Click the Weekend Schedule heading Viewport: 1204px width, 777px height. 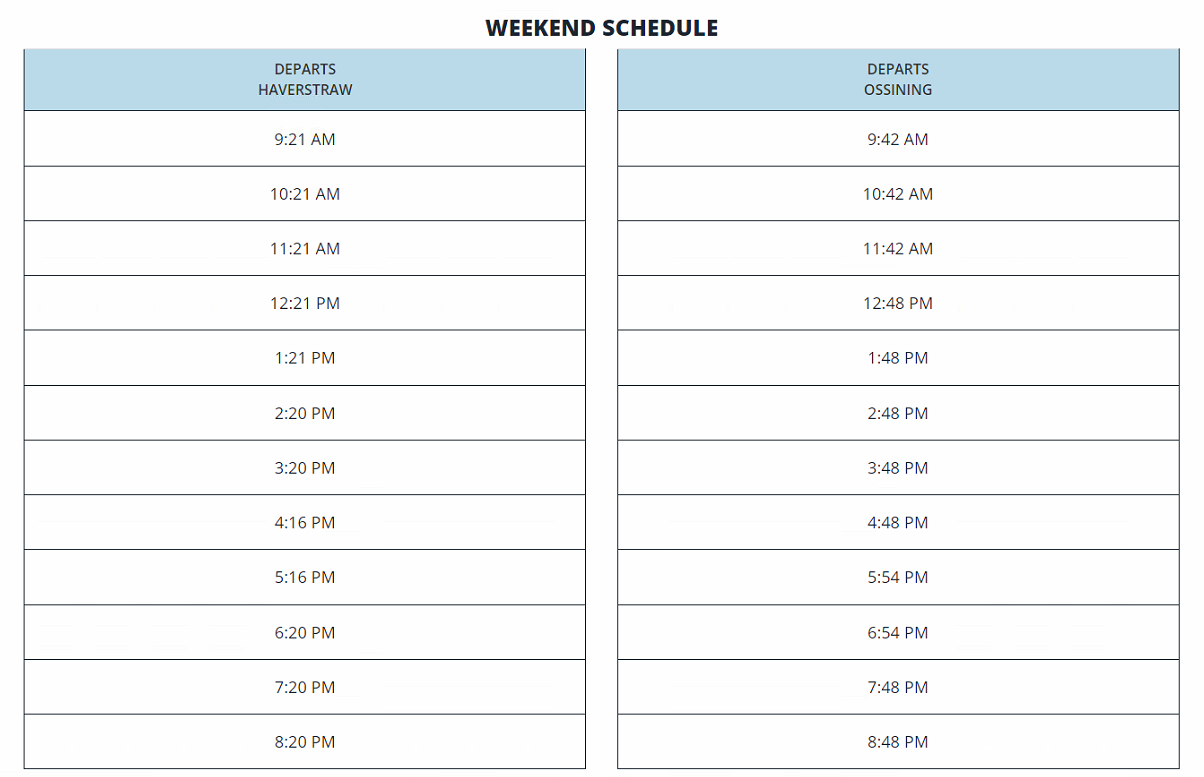click(602, 28)
